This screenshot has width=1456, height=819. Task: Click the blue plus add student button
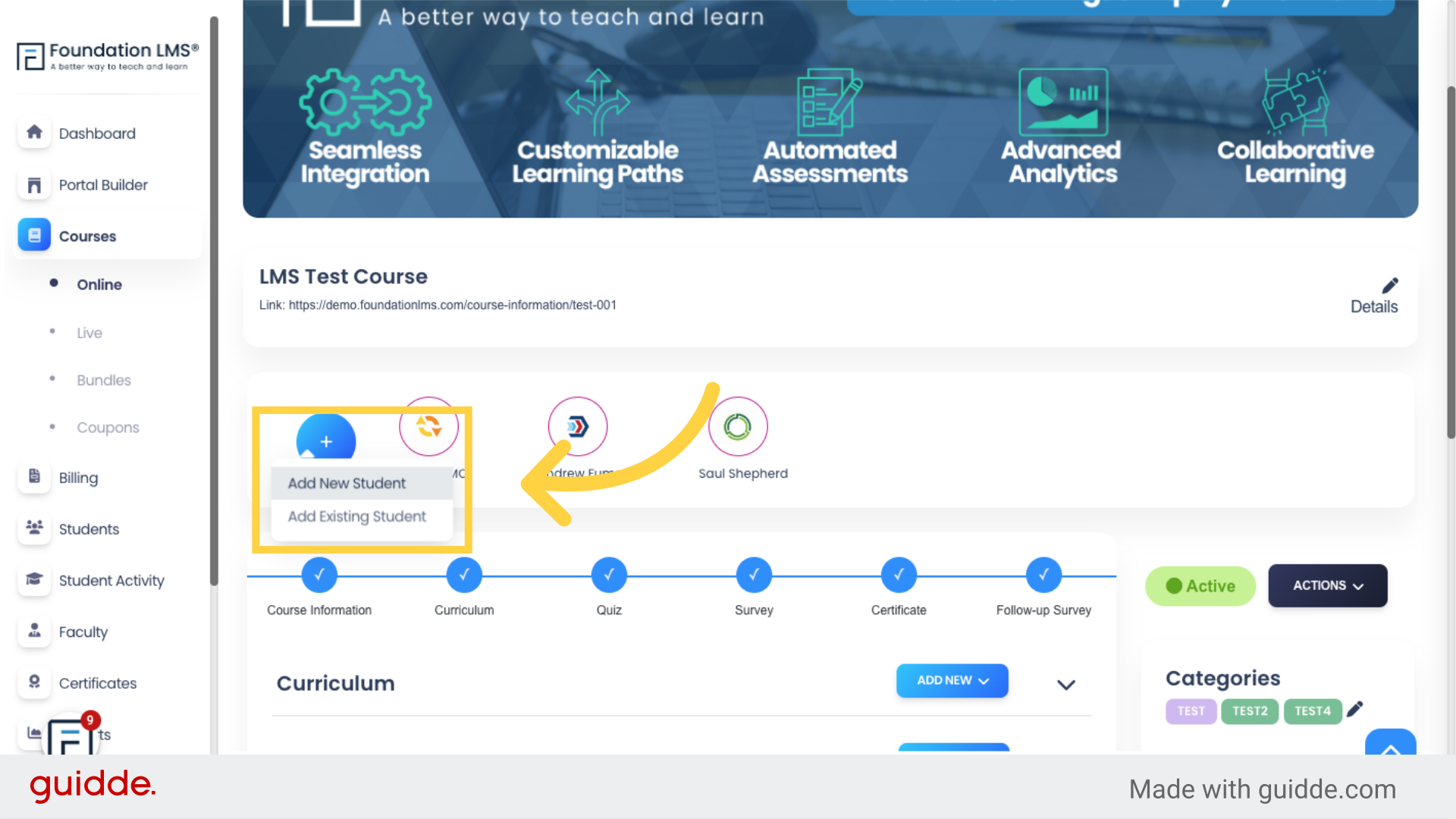326,438
